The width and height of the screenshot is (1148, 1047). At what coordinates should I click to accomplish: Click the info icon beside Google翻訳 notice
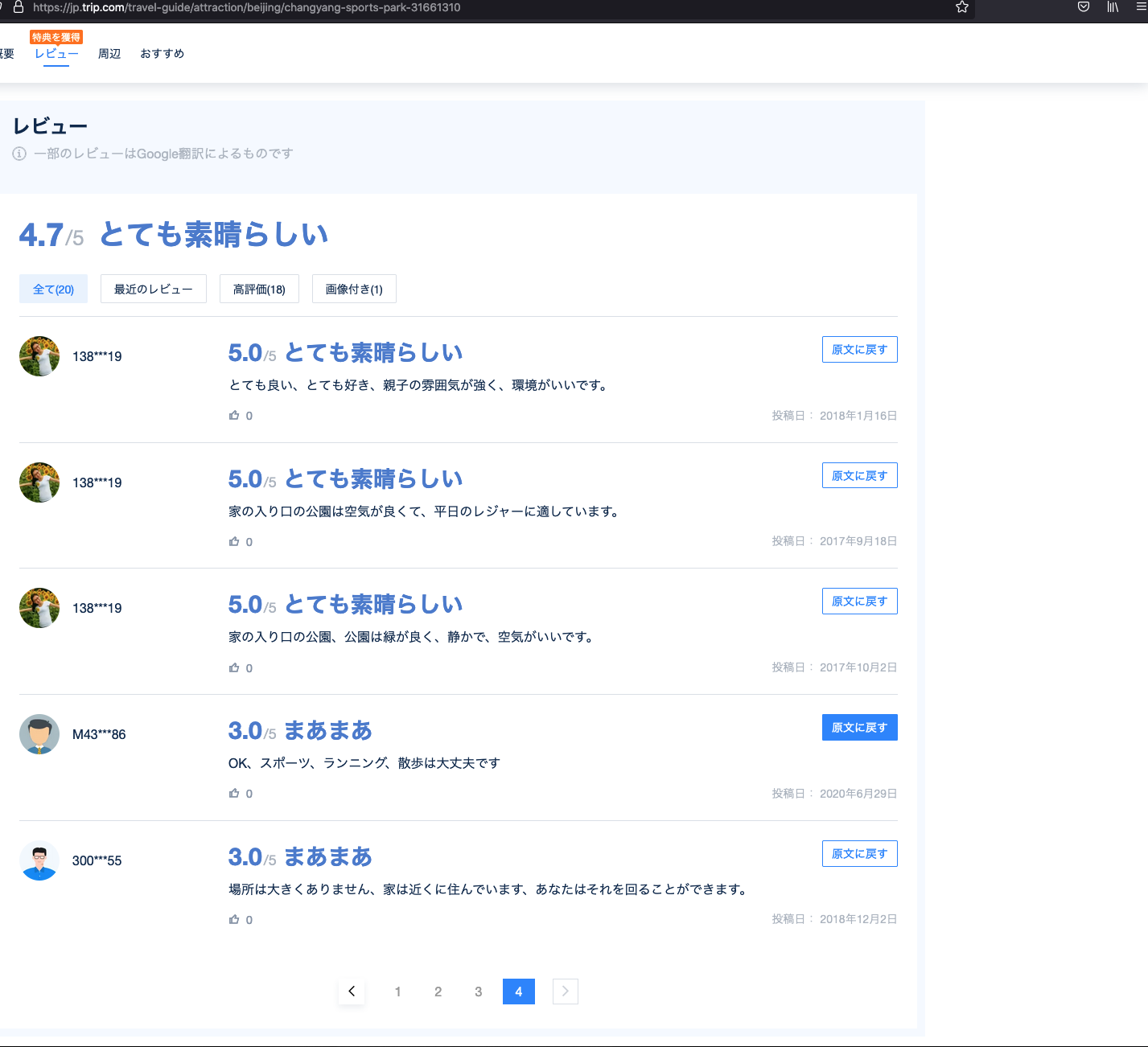point(19,154)
